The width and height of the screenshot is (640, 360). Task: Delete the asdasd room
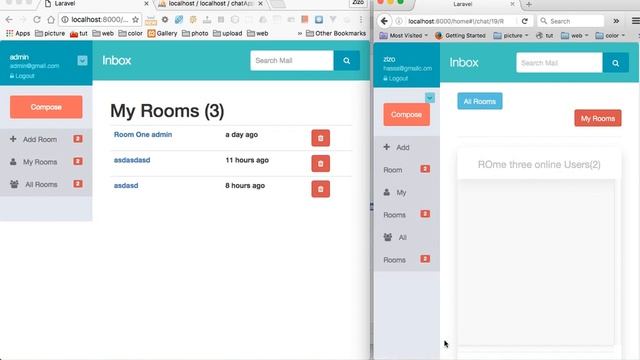320,189
